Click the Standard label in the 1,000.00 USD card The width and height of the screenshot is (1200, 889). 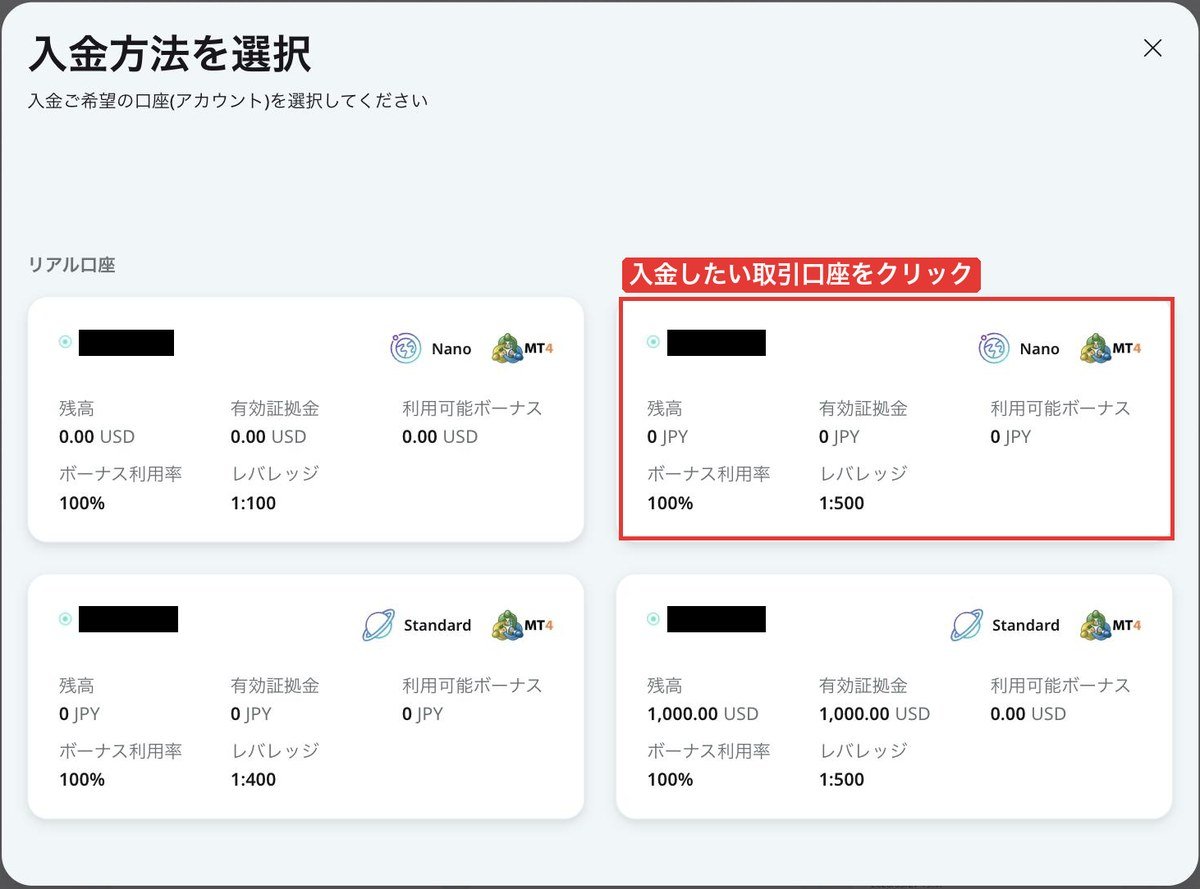tap(1025, 625)
